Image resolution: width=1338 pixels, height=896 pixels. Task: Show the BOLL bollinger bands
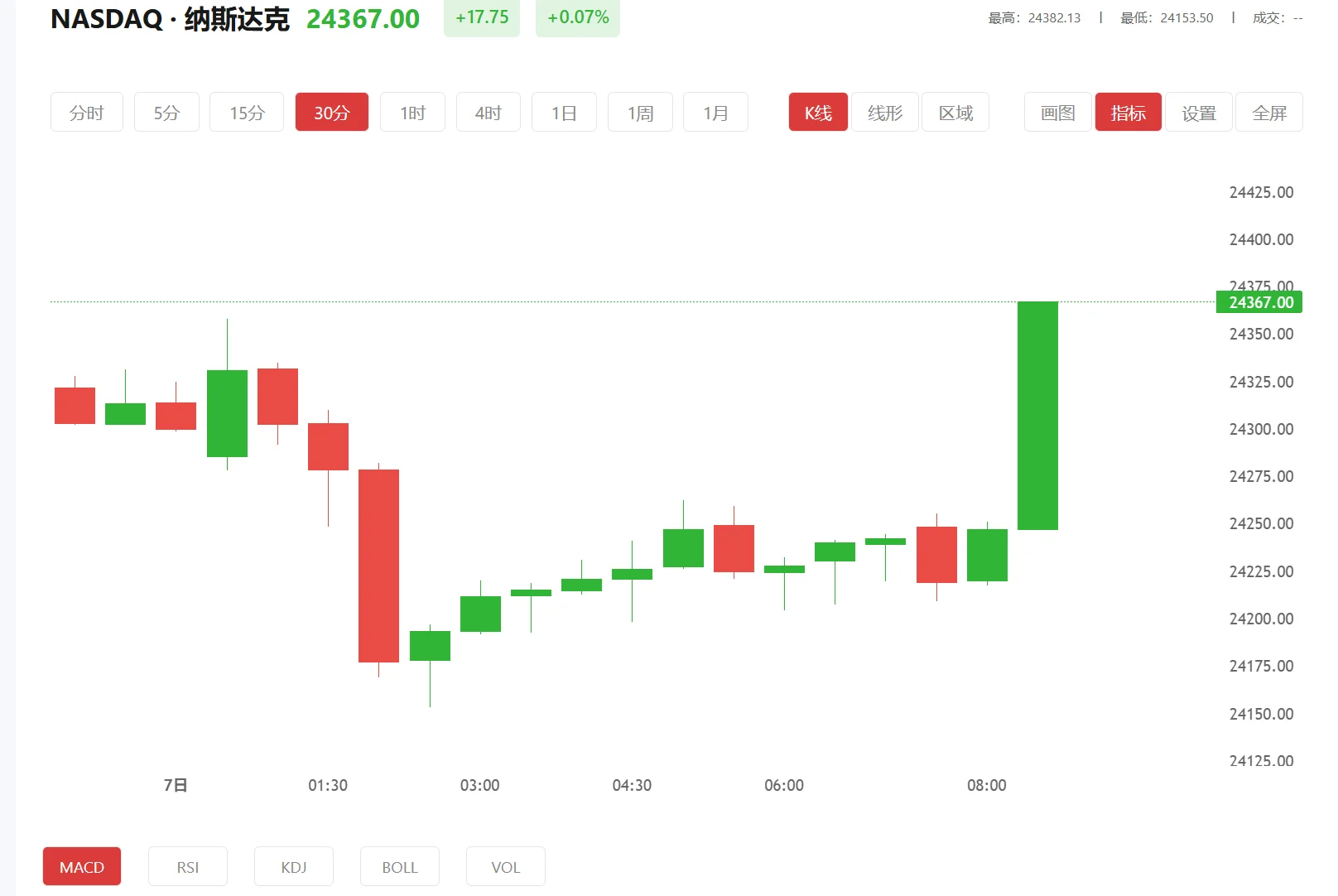(x=399, y=866)
